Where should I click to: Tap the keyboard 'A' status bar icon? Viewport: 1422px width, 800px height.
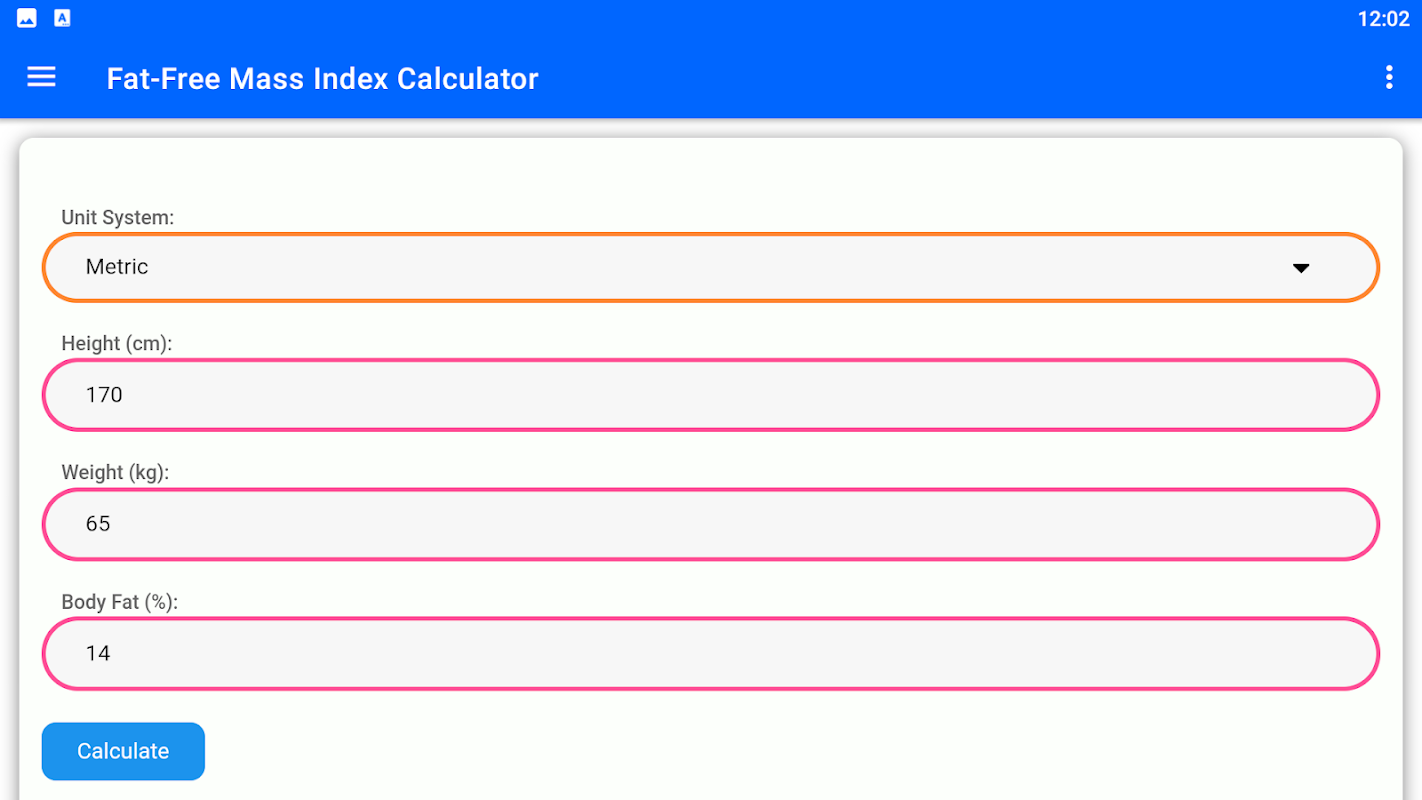tap(62, 18)
